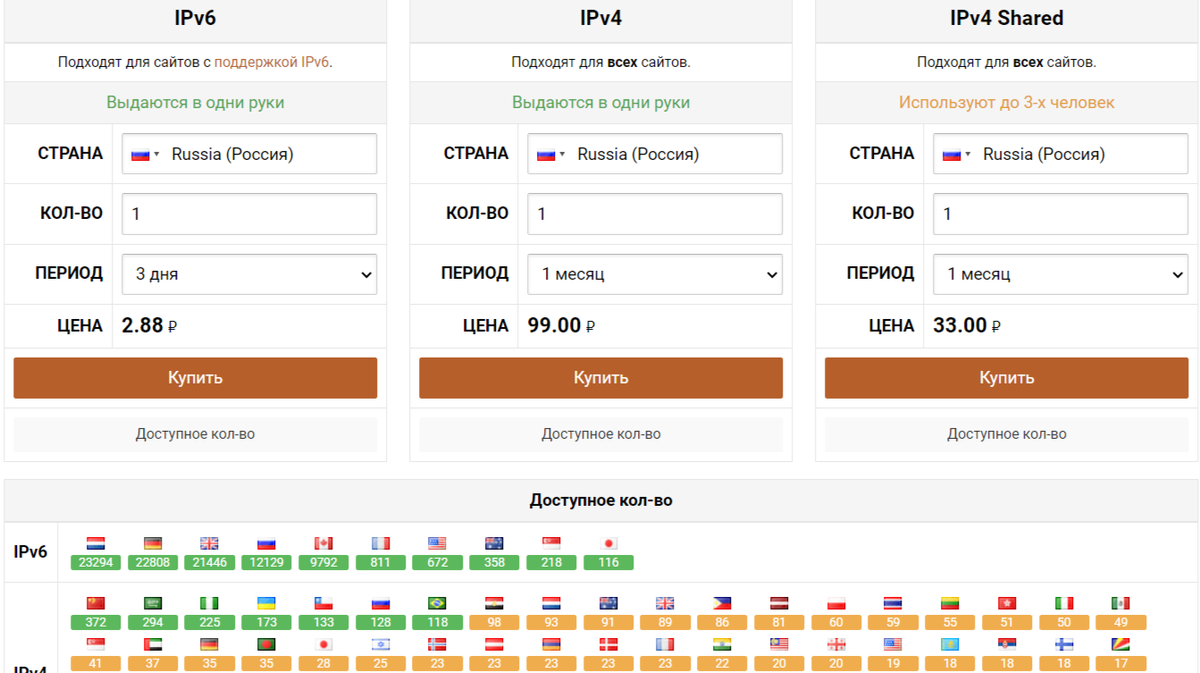Image resolution: width=1200 pixels, height=673 pixels.
Task: Open the country flag selector in IPv4 Shared card
Action: pos(956,154)
